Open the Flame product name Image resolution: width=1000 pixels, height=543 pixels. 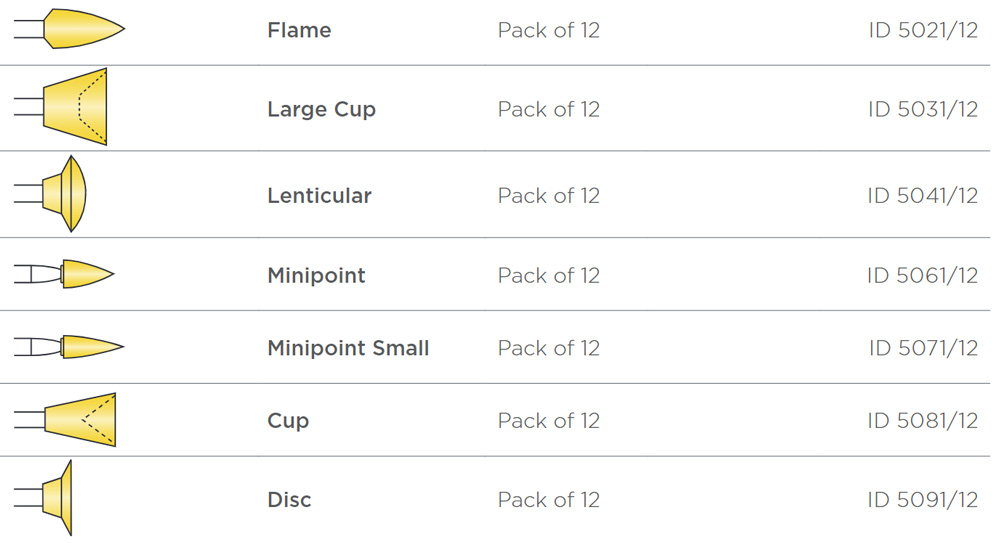(299, 30)
